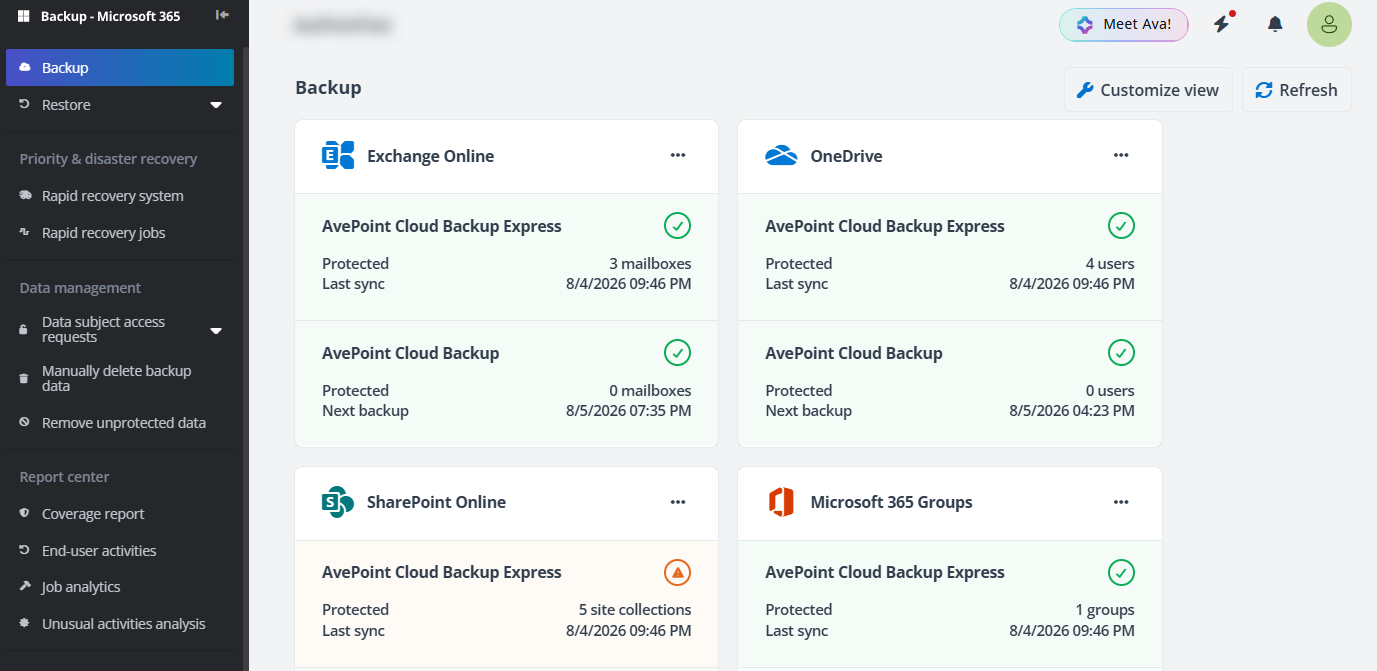Click SharePoint orange warning triangle icon

coord(677,572)
